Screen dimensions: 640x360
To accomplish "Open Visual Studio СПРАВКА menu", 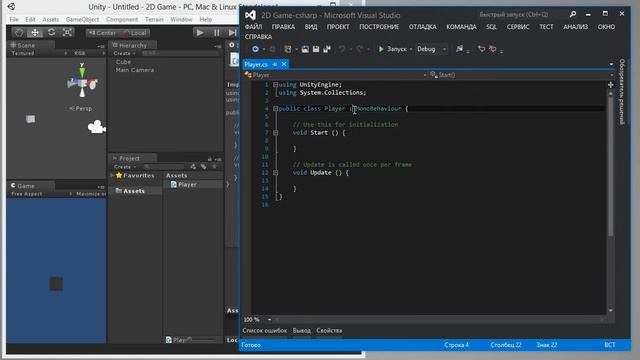I will click(258, 37).
